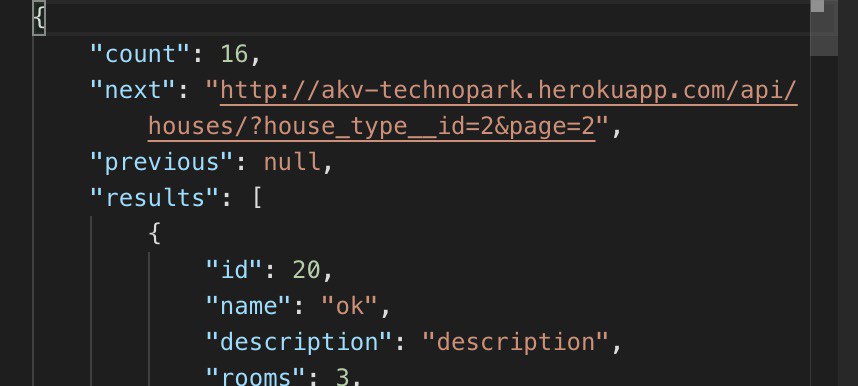Click the "previous" key text
This screenshot has width=858, height=386.
[162, 163]
